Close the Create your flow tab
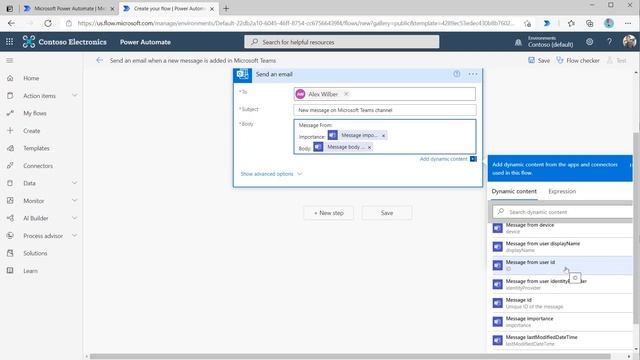Screen dimensions: 640x360 click(x=212, y=9)
